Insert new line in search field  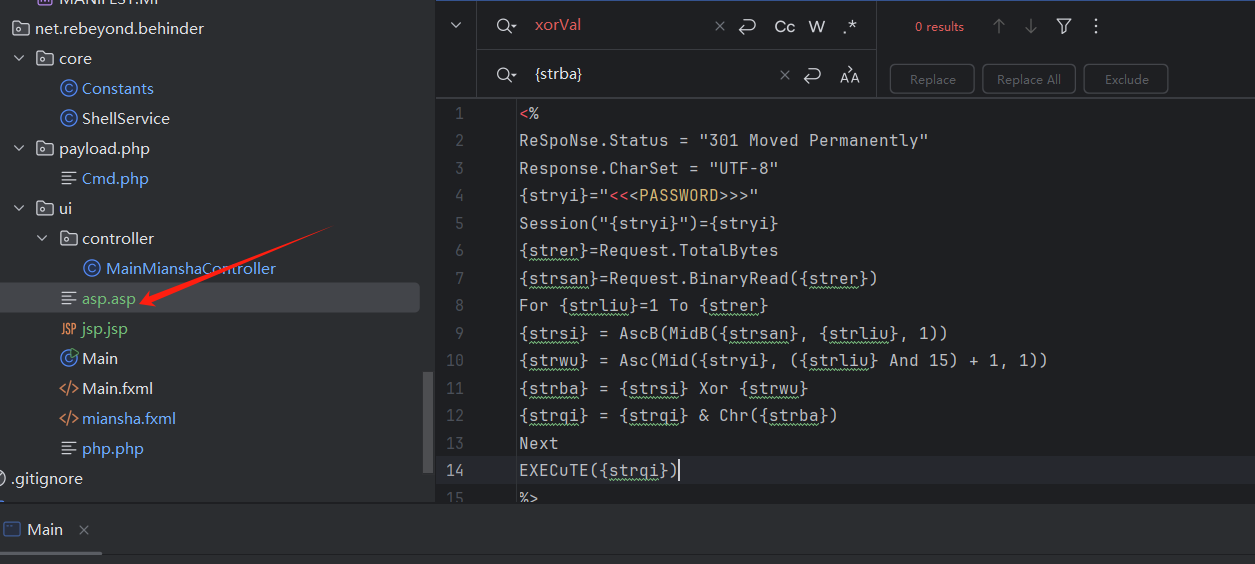[x=747, y=27]
